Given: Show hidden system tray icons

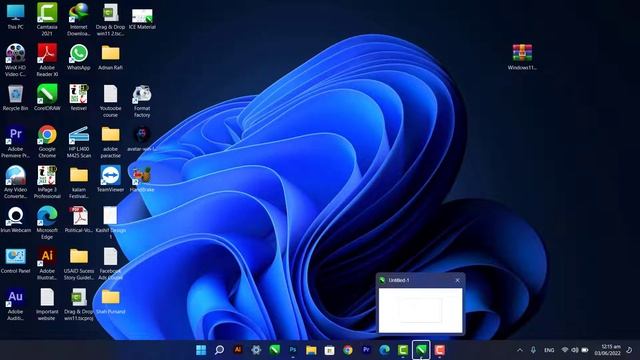Looking at the screenshot, I should pos(520,350).
